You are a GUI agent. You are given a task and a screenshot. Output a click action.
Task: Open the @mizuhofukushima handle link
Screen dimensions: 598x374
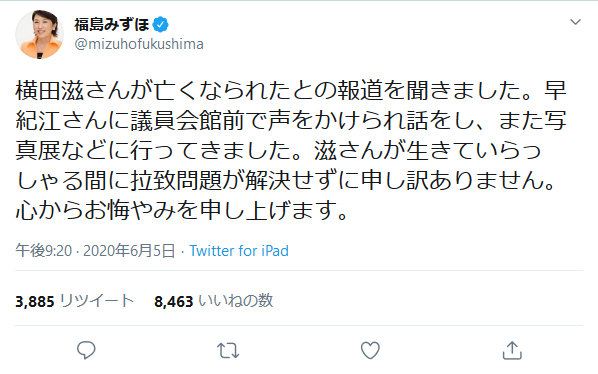139,44
